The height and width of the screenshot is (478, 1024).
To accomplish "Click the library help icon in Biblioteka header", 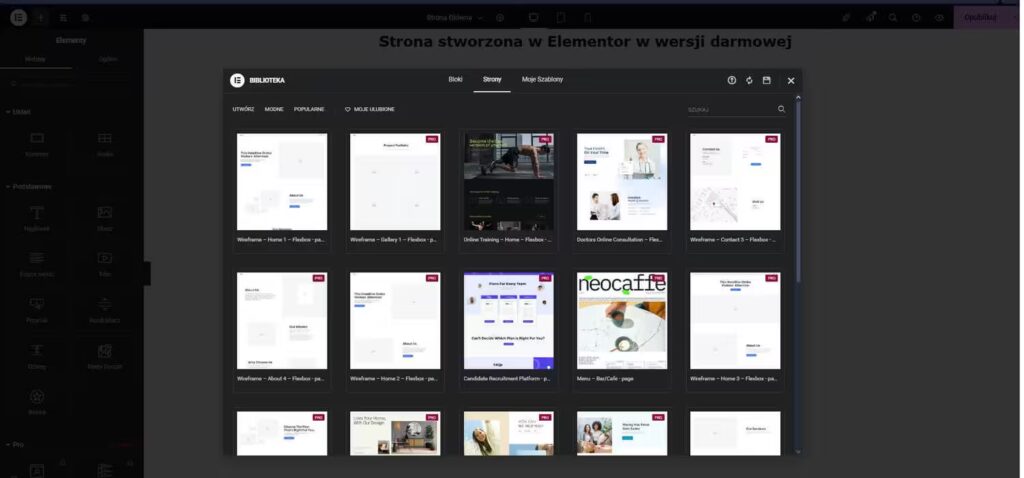I will 731,80.
